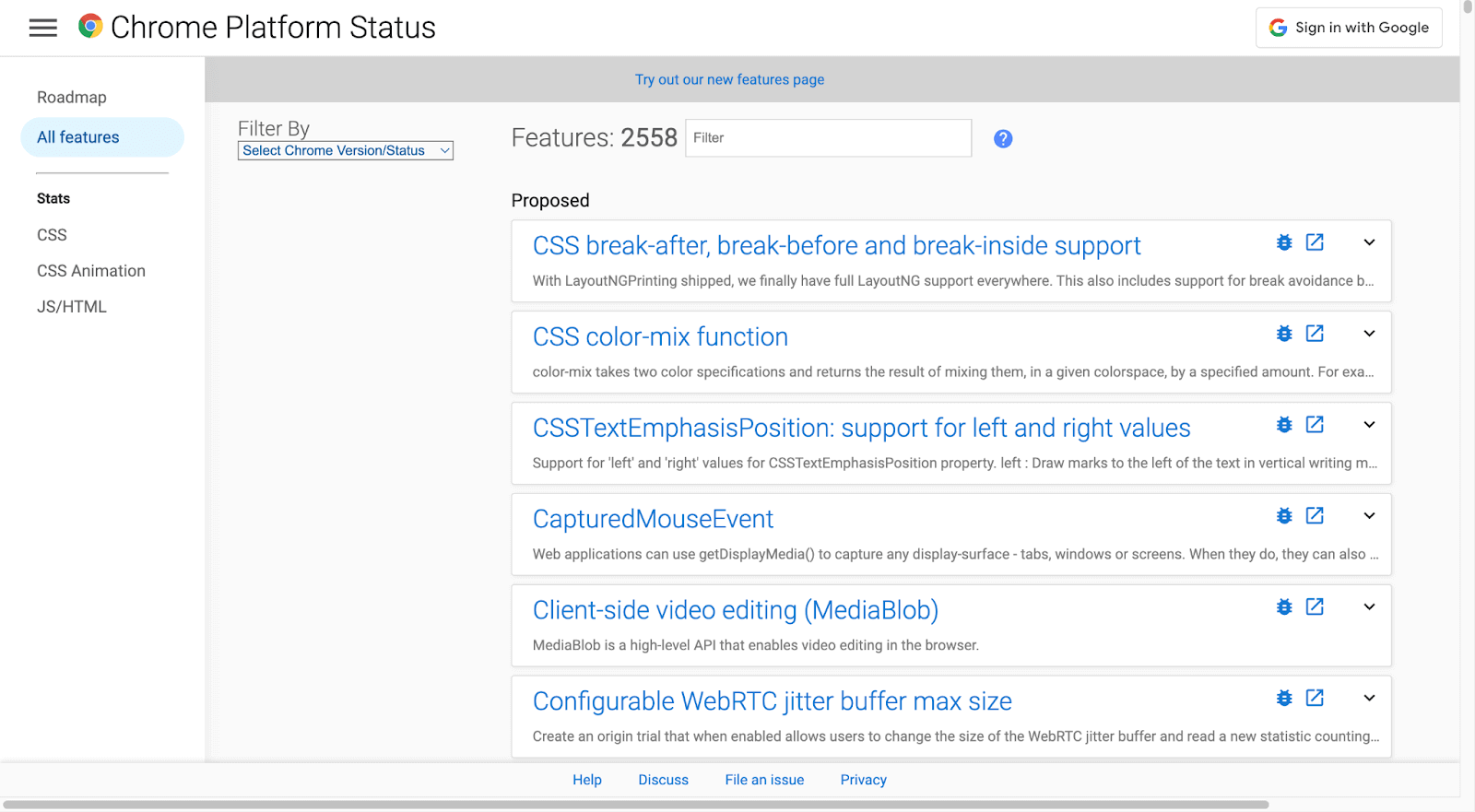Open the new features page link
The height and width of the screenshot is (812, 1475).
[x=728, y=79]
